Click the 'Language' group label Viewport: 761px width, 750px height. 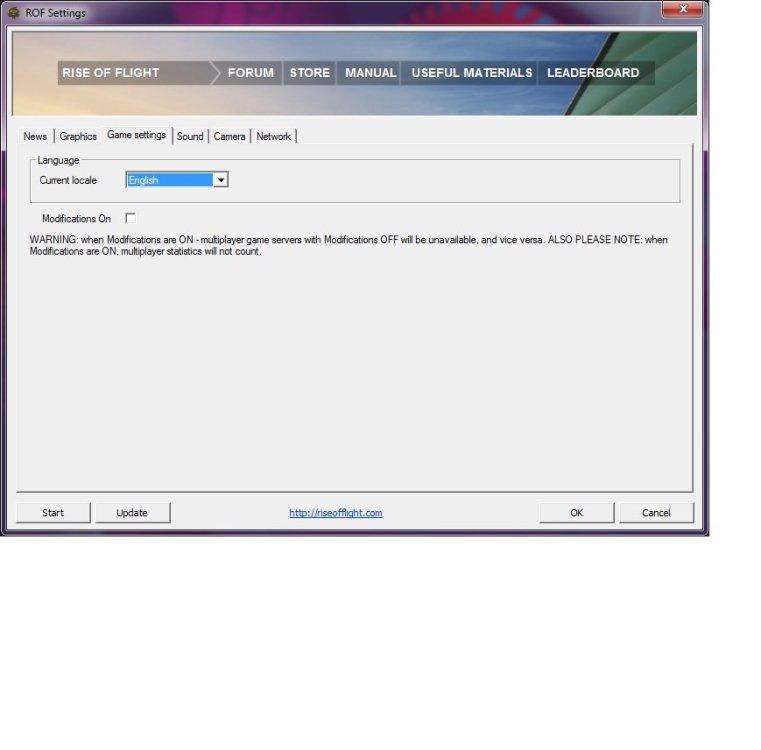[x=58, y=160]
